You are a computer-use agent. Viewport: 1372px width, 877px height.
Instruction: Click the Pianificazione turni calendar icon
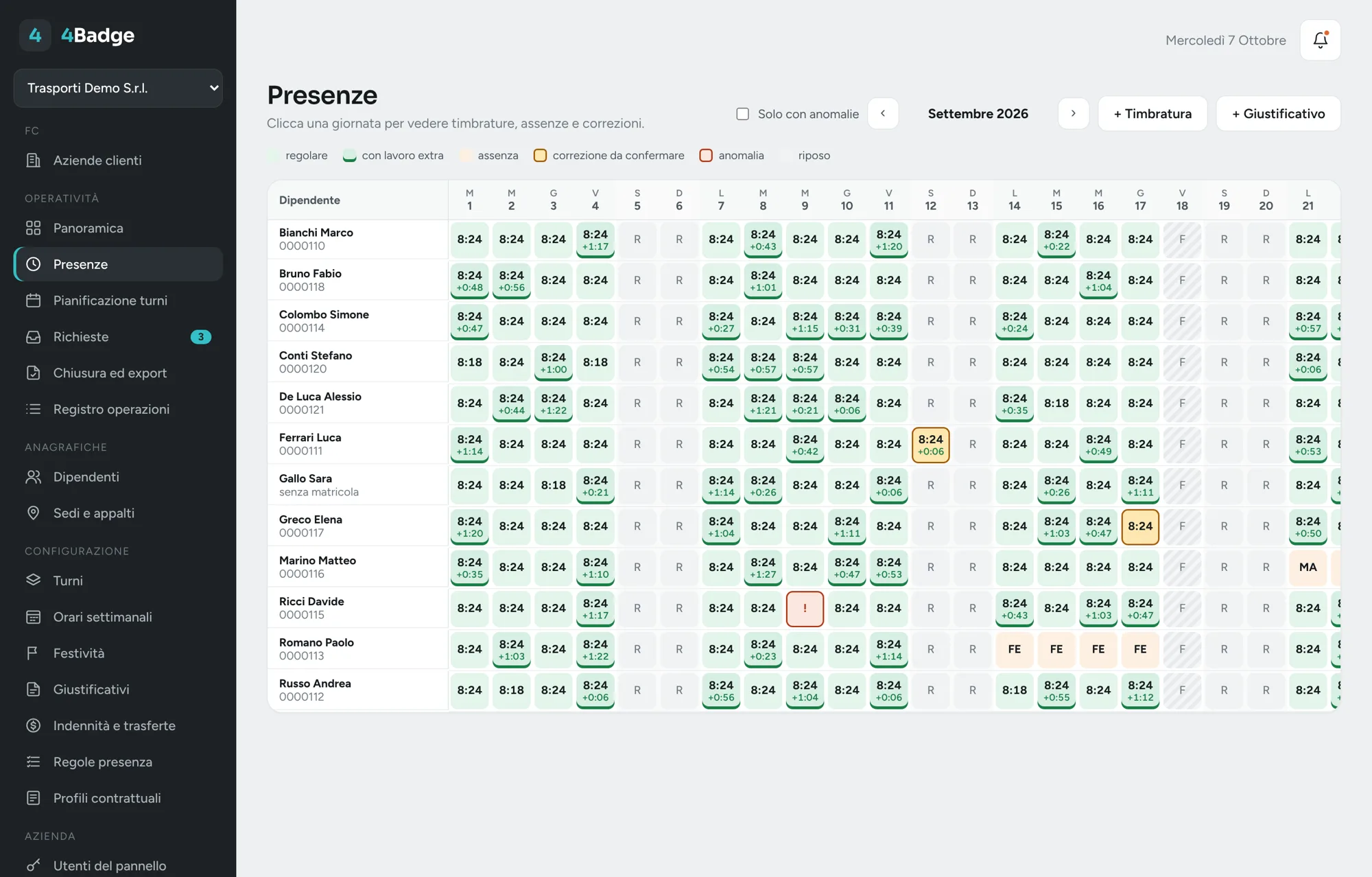[33, 301]
